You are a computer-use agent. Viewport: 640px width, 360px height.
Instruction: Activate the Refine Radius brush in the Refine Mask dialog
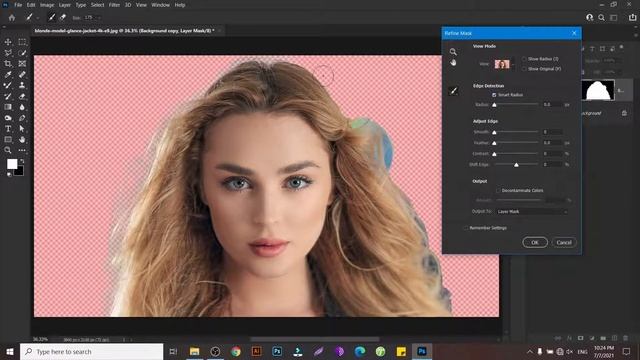pyautogui.click(x=453, y=91)
